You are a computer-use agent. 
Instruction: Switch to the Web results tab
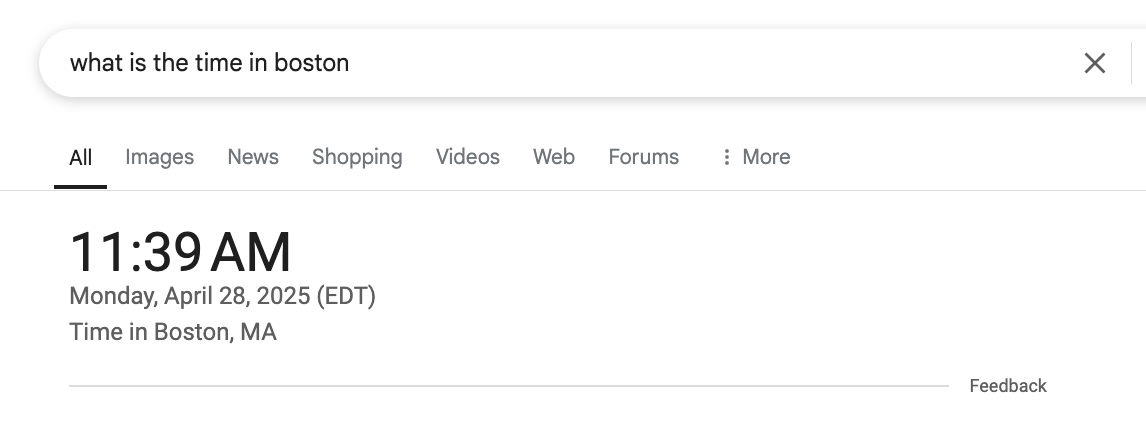[554, 157]
